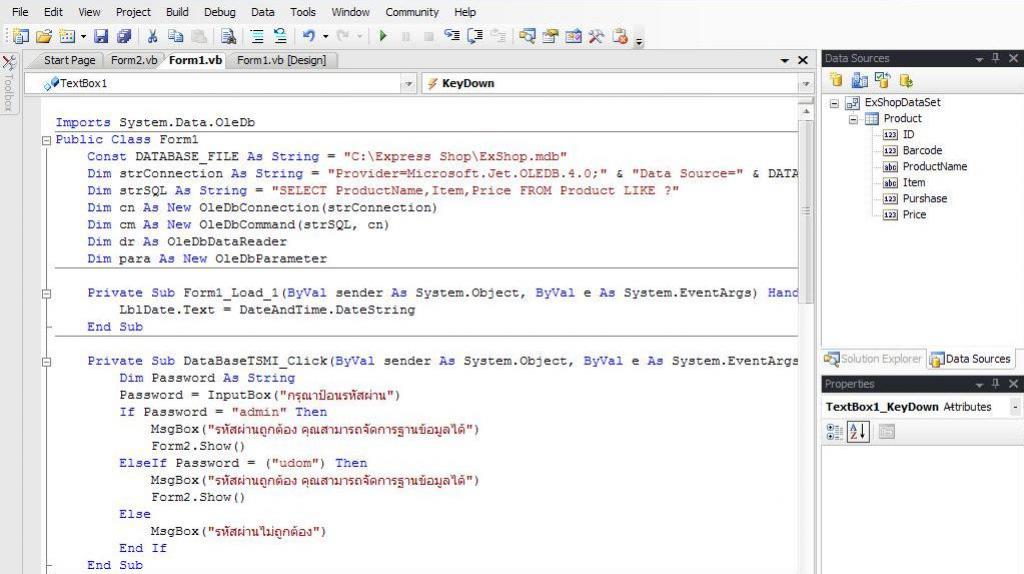Open the Debug menu
The width and height of the screenshot is (1024, 574).
pyautogui.click(x=219, y=12)
